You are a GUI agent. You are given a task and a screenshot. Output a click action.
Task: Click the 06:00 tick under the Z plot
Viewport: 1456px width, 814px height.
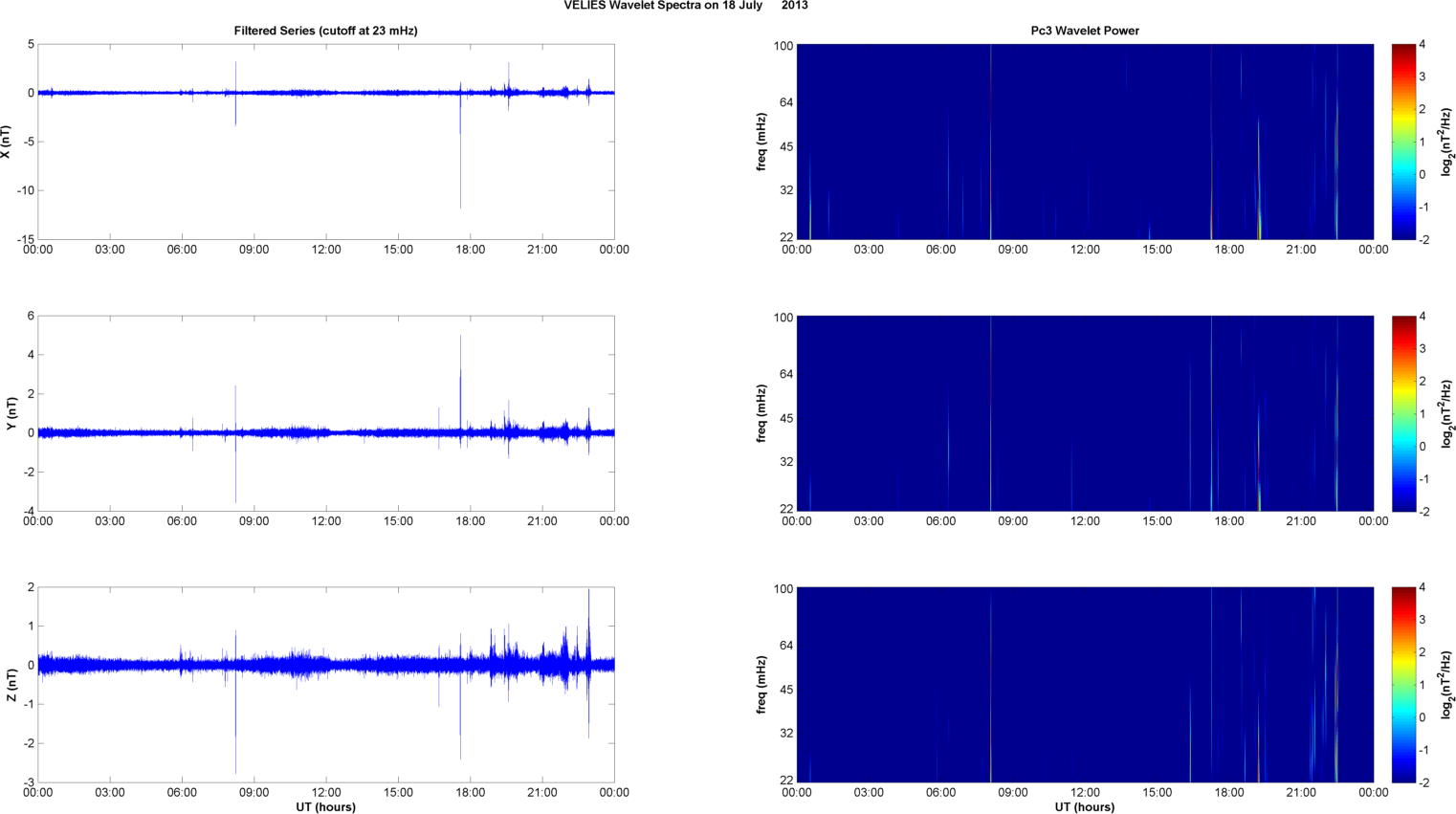[182, 792]
